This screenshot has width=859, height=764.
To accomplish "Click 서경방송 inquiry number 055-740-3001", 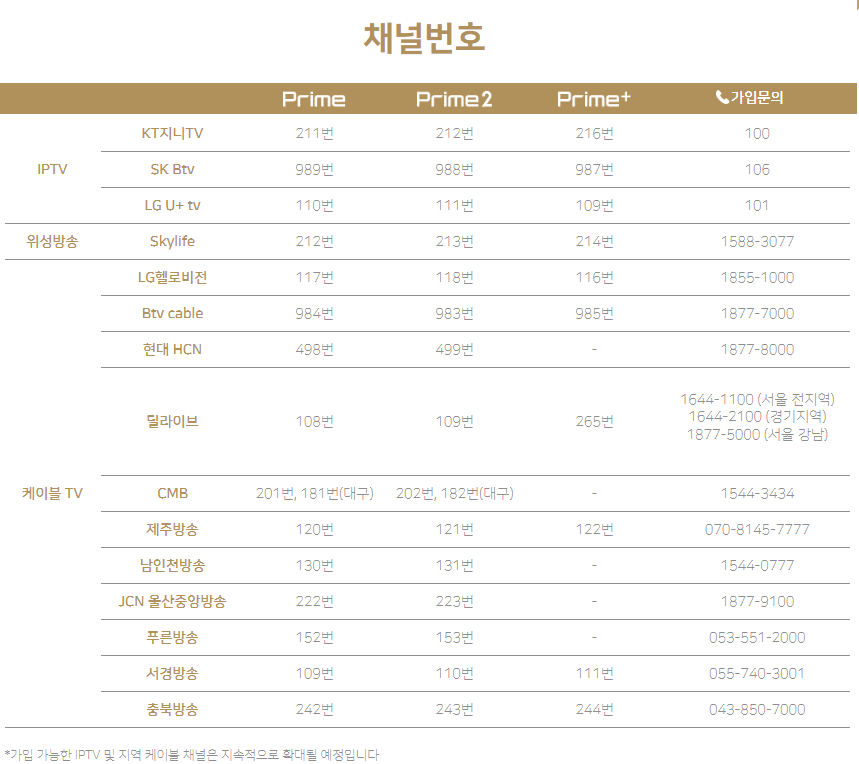I will click(757, 674).
